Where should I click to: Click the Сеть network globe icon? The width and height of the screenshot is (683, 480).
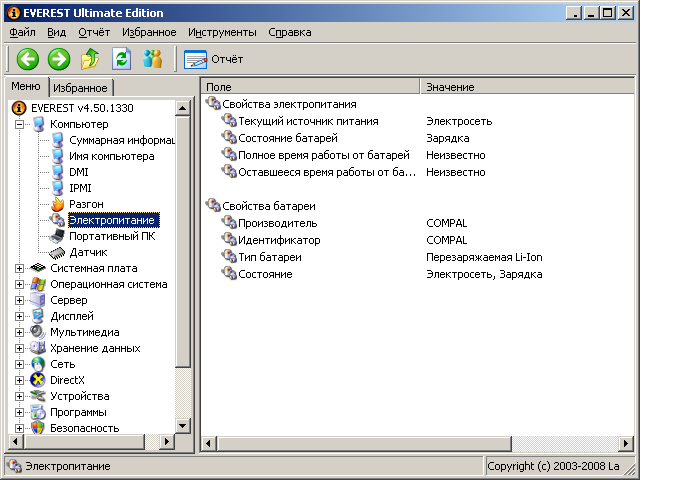click(38, 364)
